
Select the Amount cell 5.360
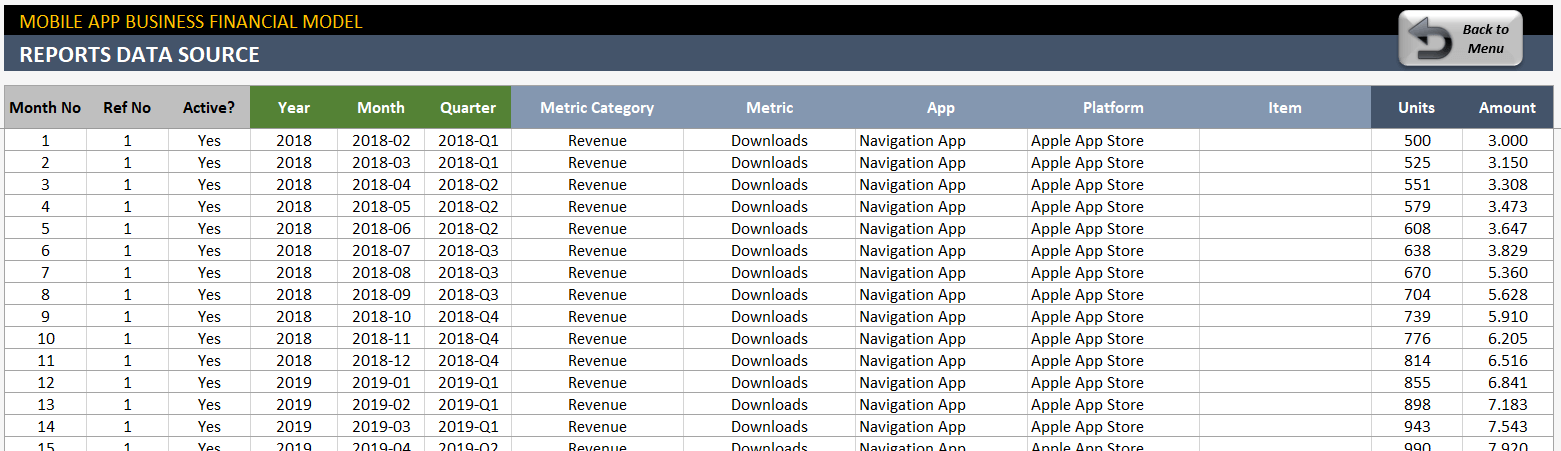pyautogui.click(x=1508, y=273)
